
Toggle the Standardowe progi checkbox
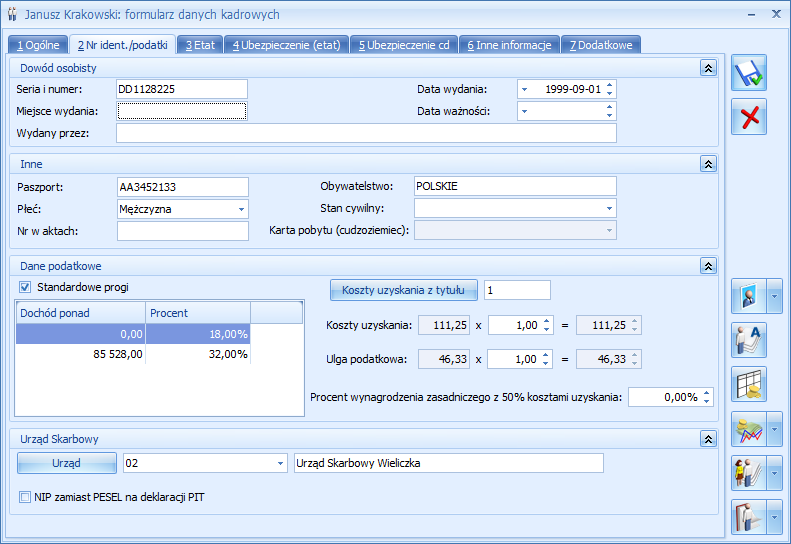tap(25, 287)
